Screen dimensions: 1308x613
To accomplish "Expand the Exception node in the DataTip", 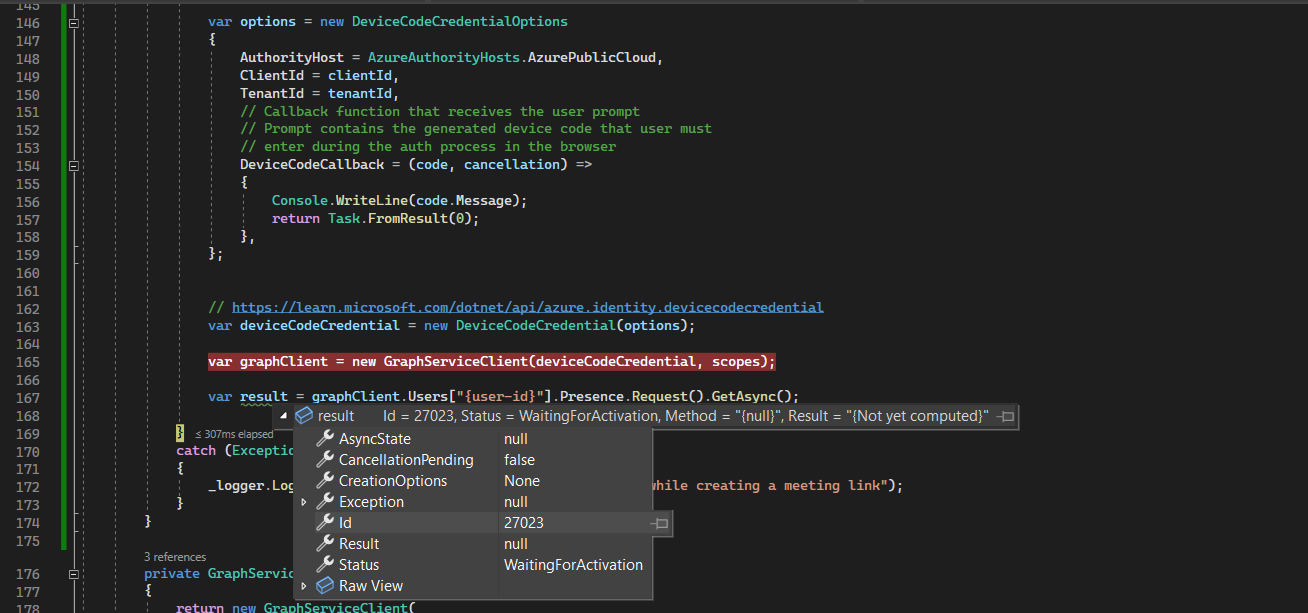I will point(304,501).
